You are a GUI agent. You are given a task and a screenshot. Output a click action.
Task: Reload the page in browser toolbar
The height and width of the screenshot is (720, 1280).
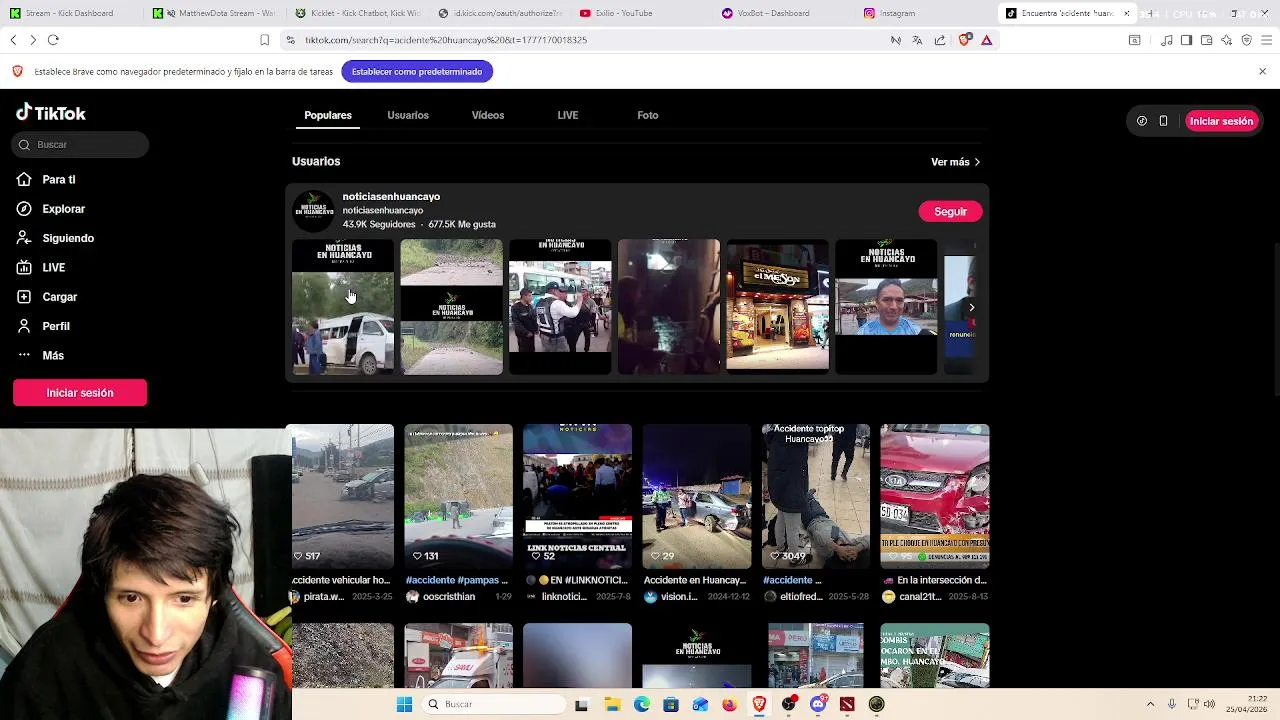click(53, 40)
